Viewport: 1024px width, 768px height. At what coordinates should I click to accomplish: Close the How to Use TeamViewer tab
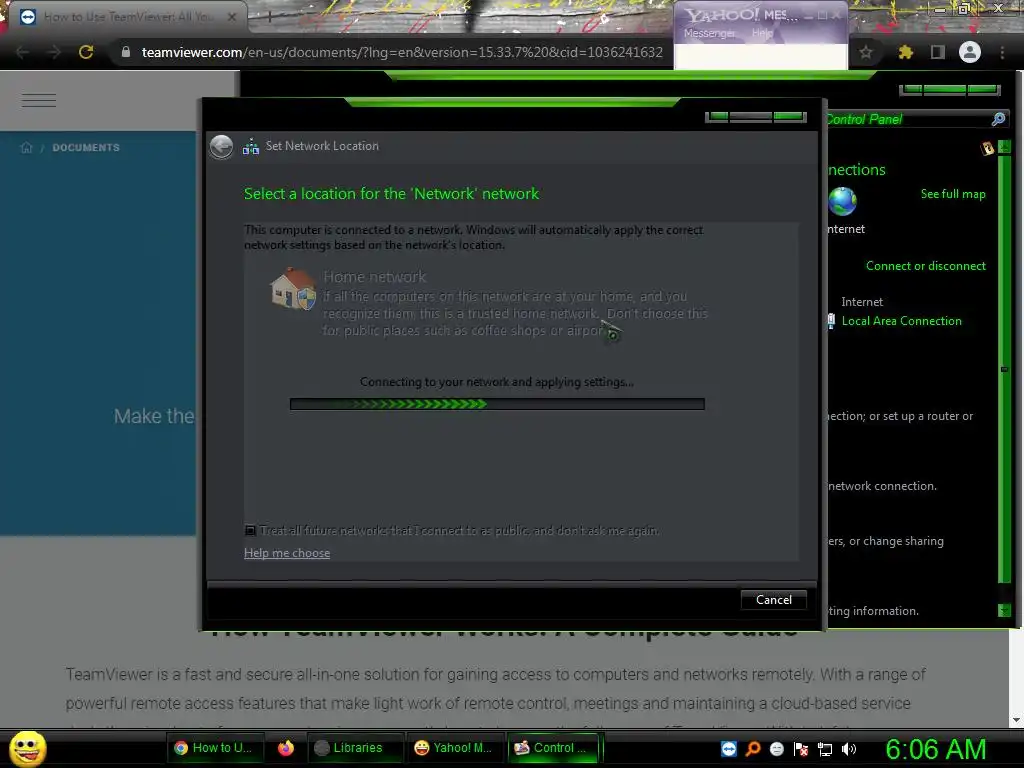click(232, 17)
